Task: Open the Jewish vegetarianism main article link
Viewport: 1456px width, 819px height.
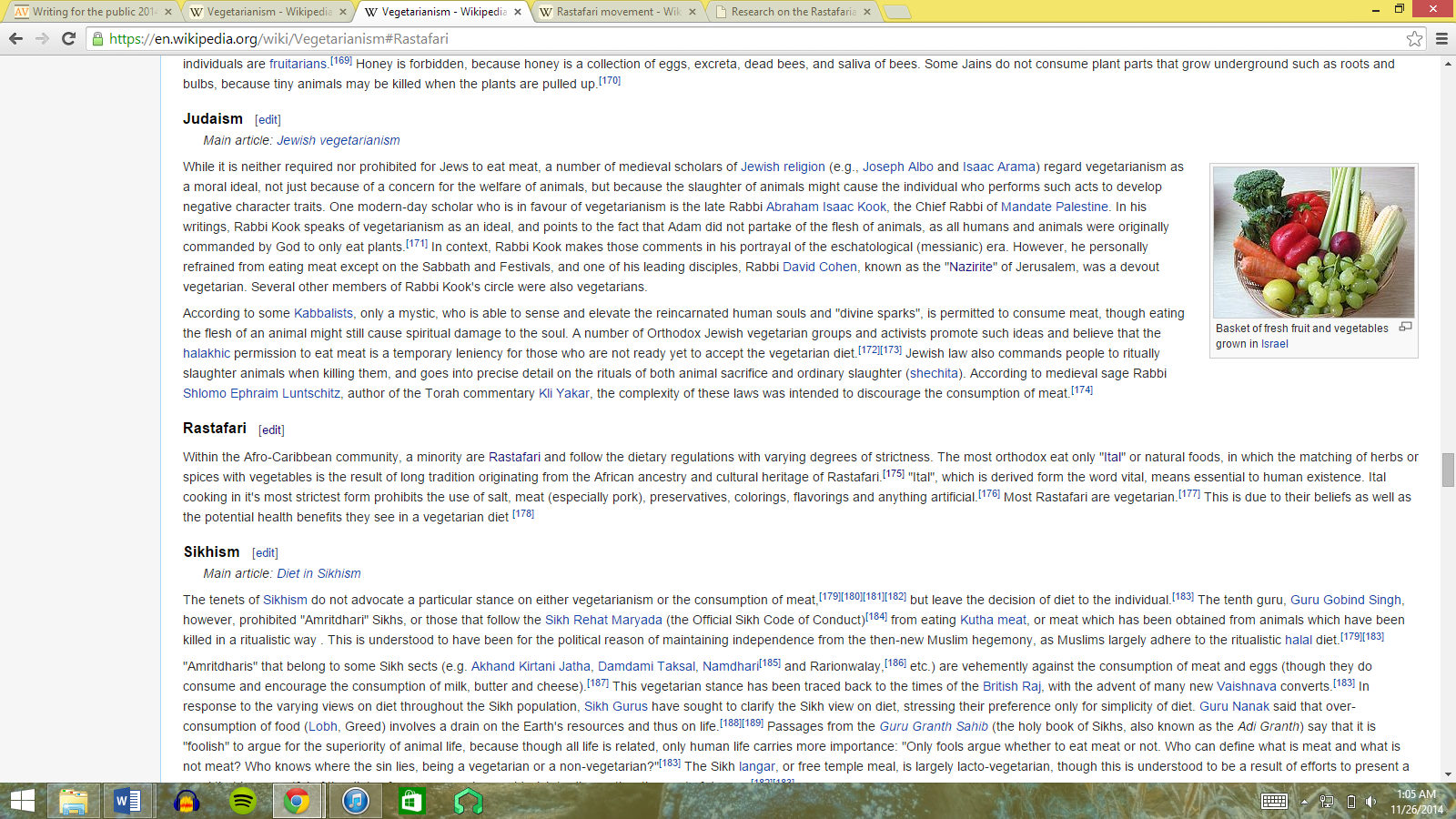Action: [338, 140]
